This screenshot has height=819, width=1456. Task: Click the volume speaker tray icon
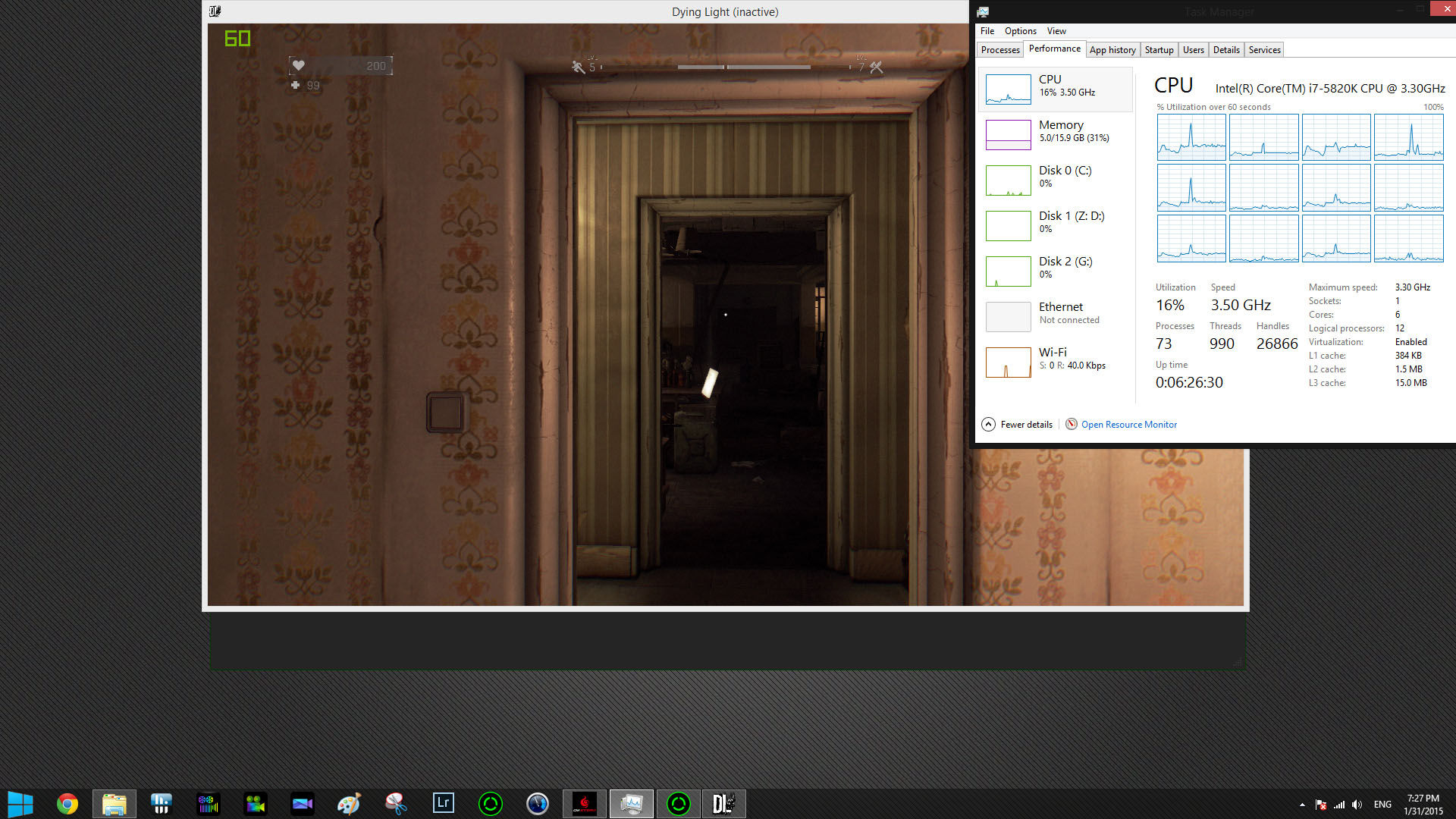(1357, 805)
